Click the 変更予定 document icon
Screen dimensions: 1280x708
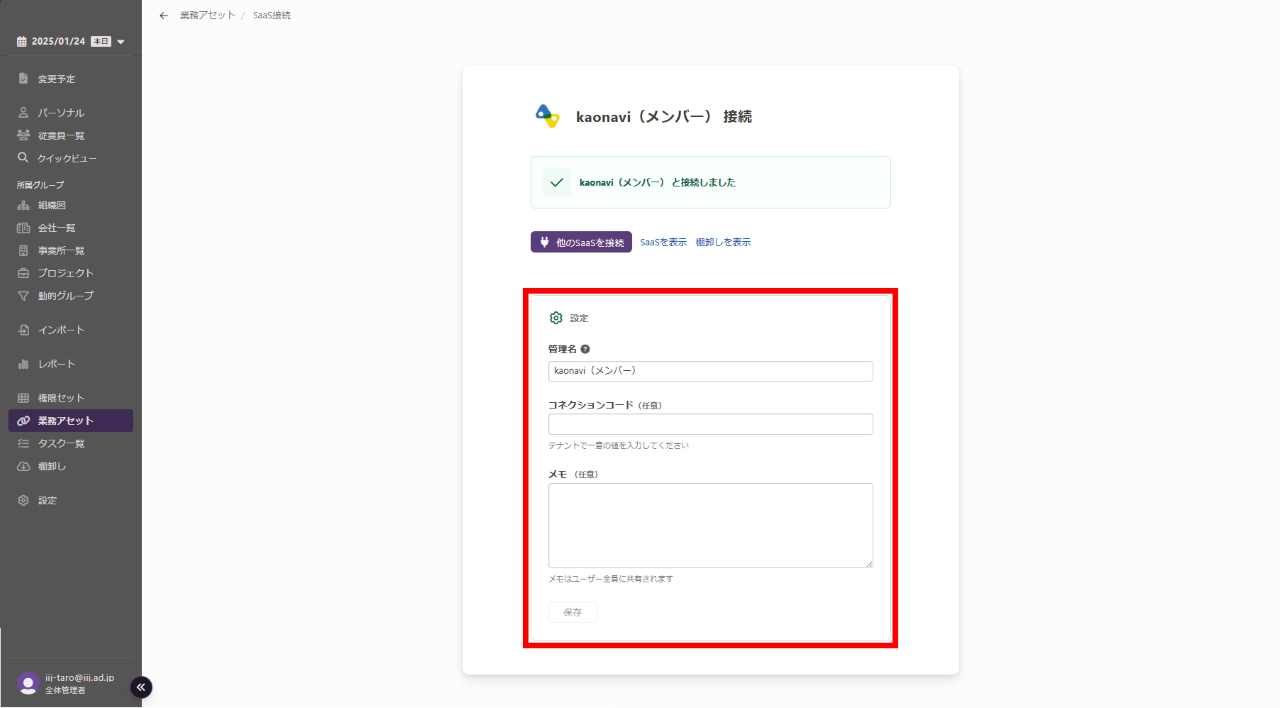tap(23, 79)
